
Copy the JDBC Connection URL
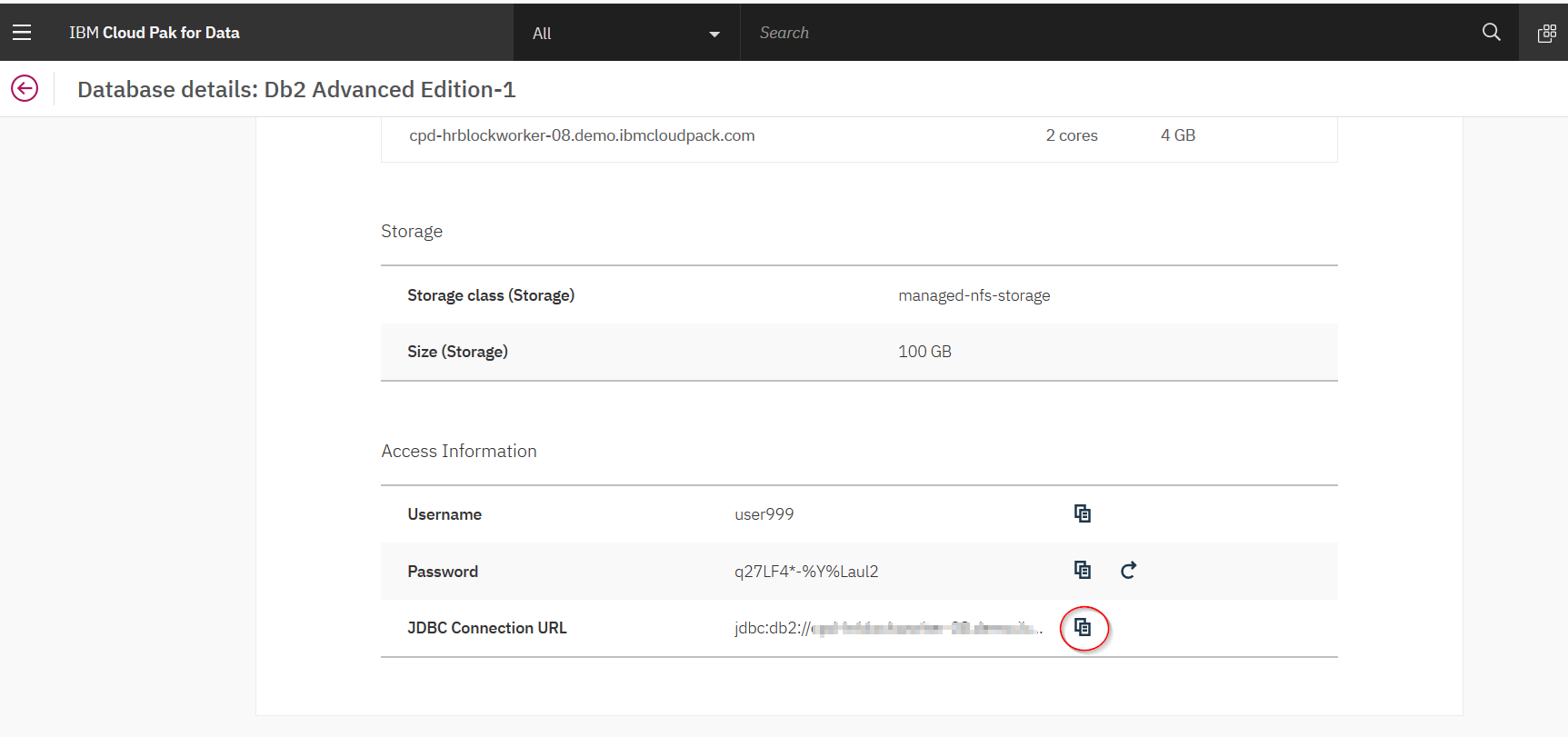(x=1082, y=627)
